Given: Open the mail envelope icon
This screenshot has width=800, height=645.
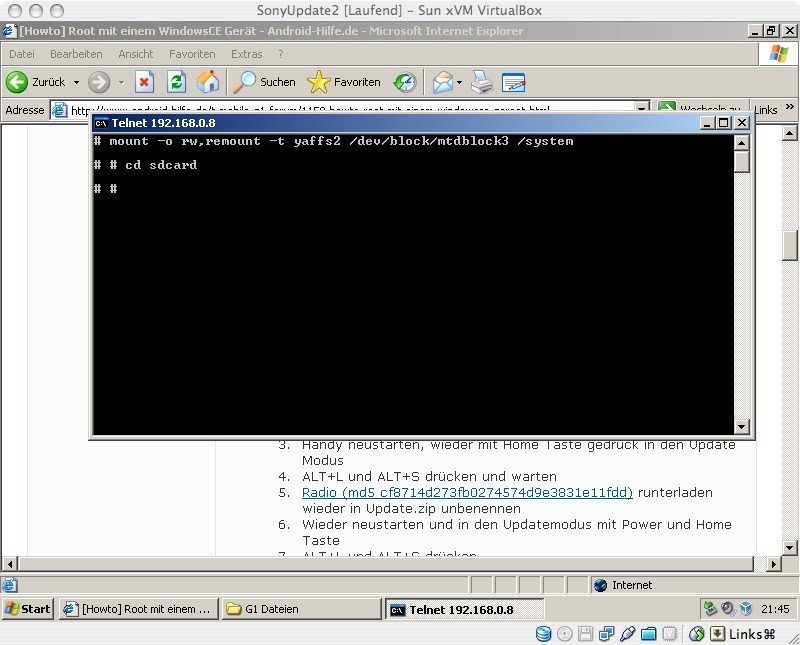Looking at the screenshot, I should (442, 82).
